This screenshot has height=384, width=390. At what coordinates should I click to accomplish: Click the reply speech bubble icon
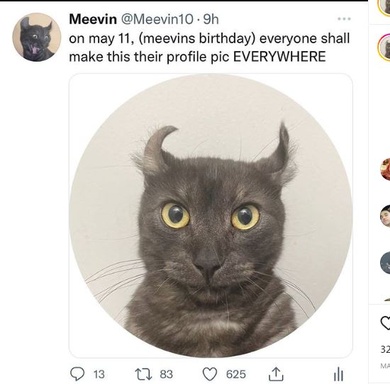pyautogui.click(x=77, y=374)
